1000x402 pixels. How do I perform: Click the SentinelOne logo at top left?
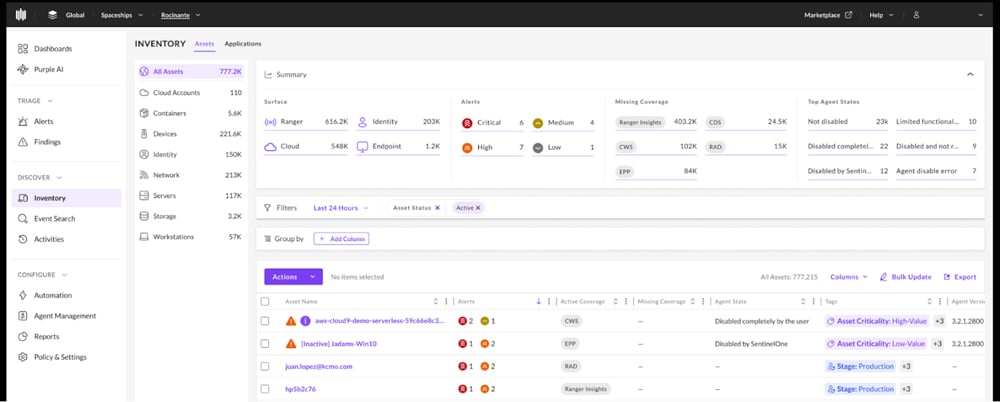20,15
